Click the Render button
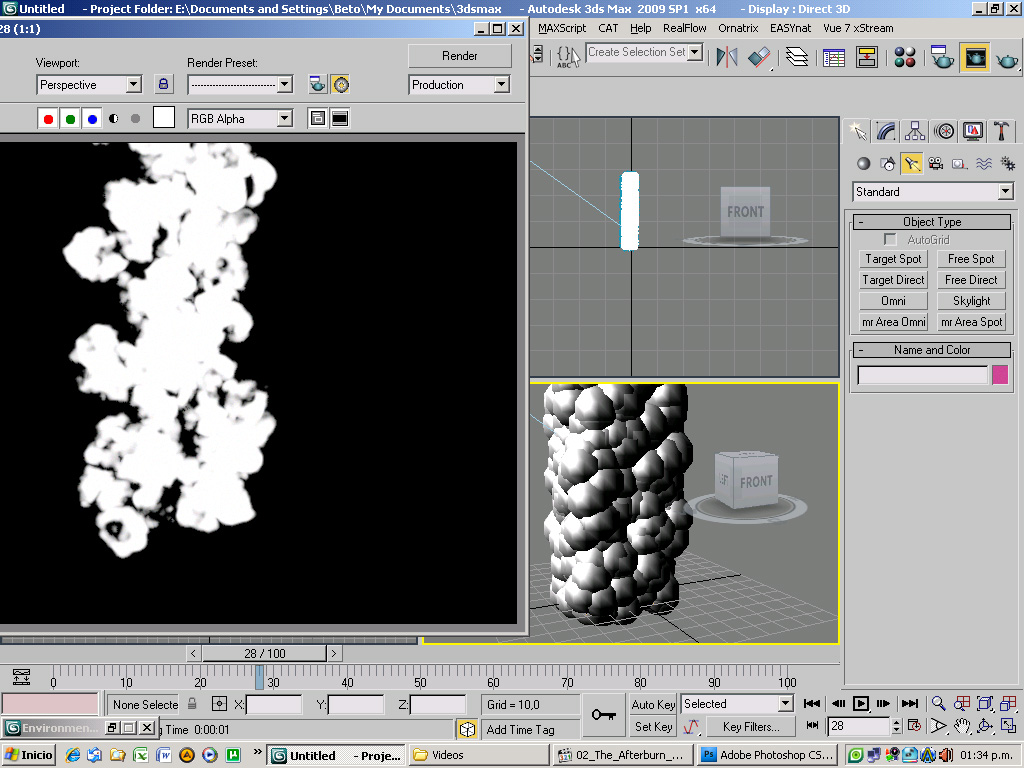Screen dimensions: 1024x768 [x=460, y=56]
